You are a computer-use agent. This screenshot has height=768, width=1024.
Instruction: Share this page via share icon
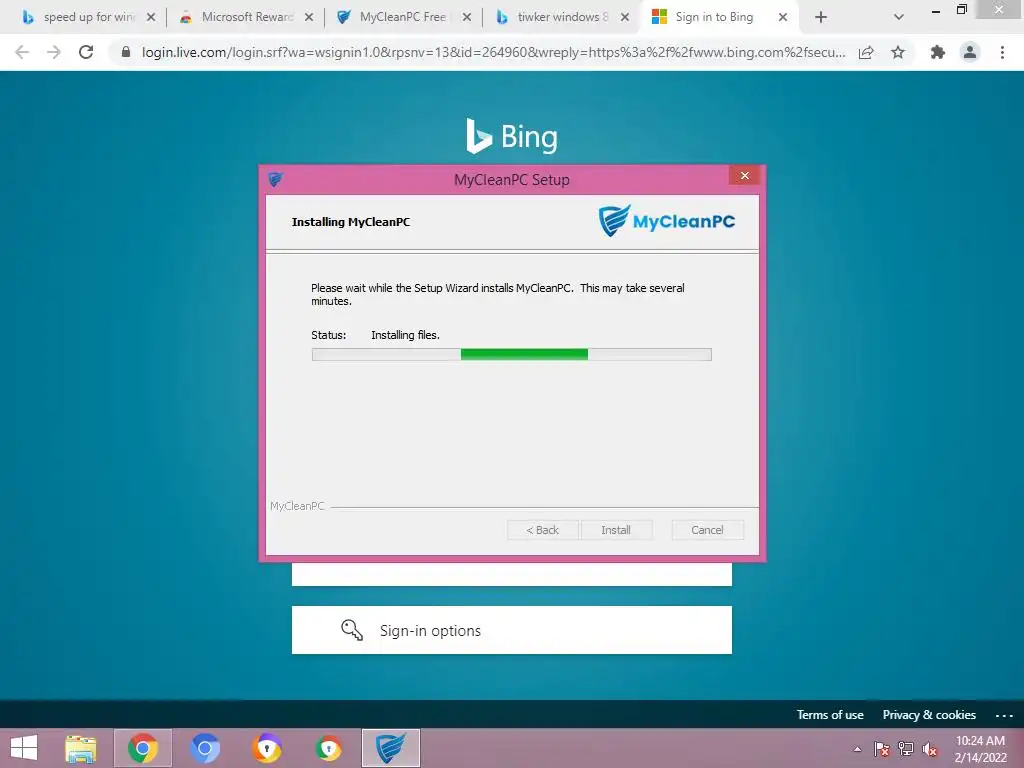point(866,52)
